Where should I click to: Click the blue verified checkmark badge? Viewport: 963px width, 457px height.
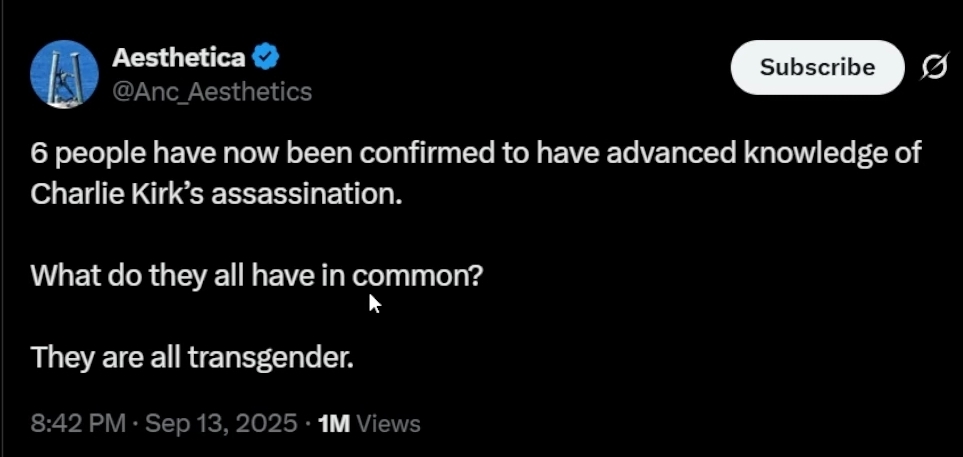(x=265, y=57)
